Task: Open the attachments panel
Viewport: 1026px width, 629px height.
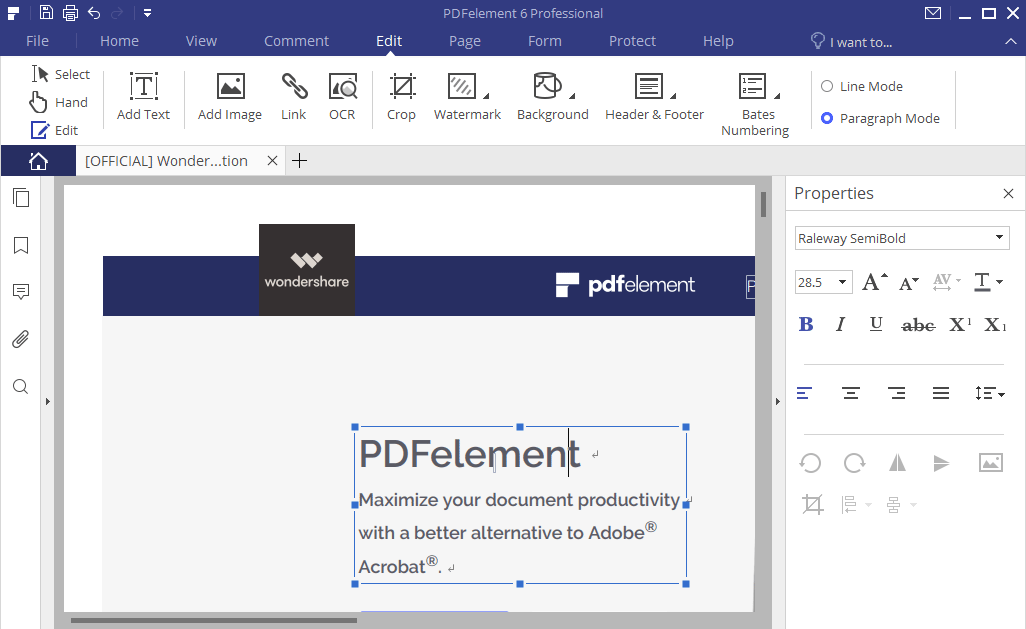Action: [x=21, y=339]
